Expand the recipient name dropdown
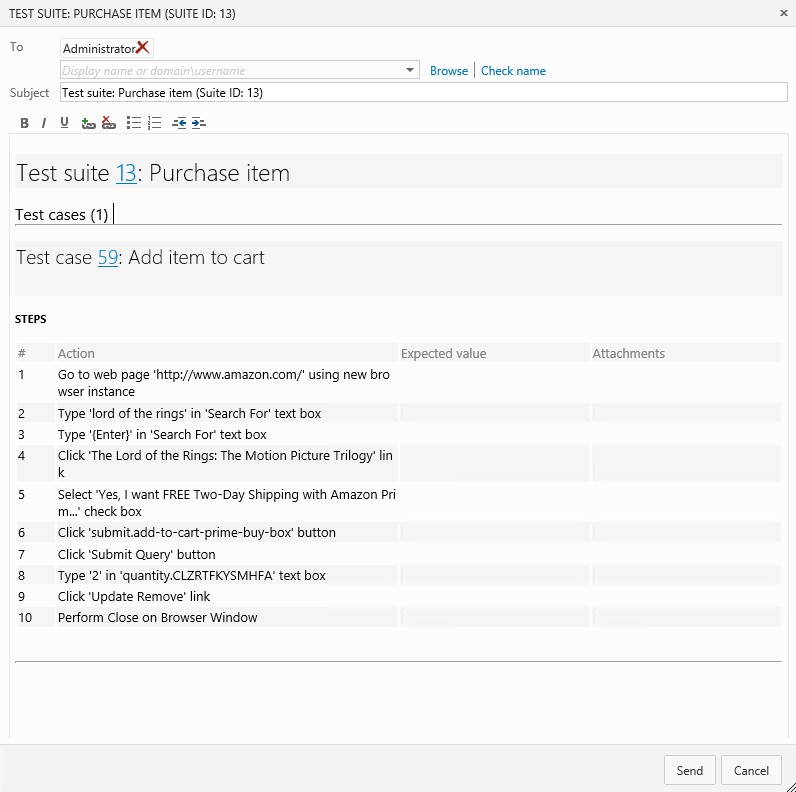The image size is (796, 792). (x=411, y=71)
